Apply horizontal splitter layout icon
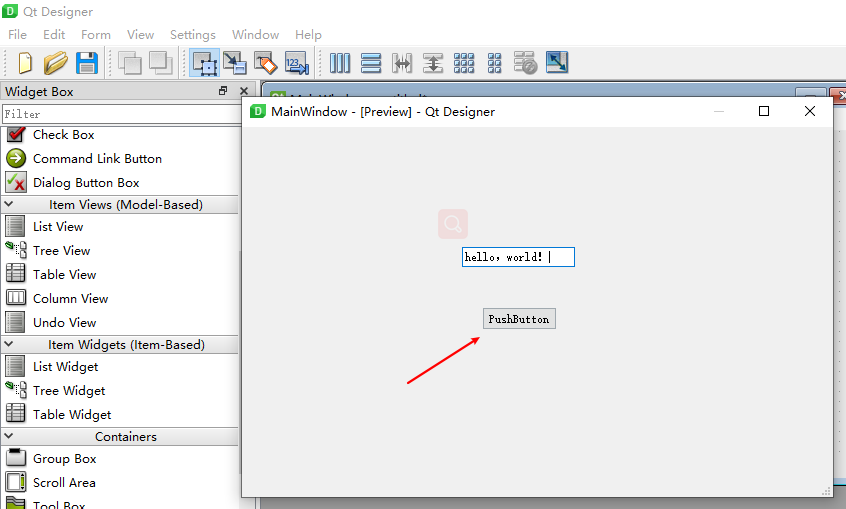The height and width of the screenshot is (509, 846). coord(402,63)
